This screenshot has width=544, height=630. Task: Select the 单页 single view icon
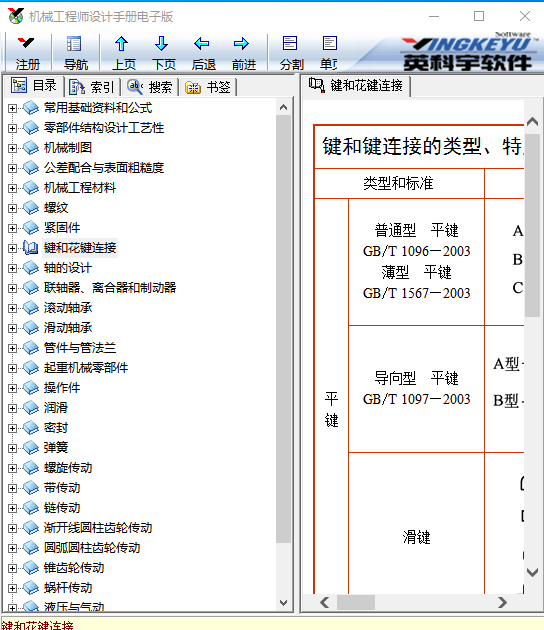(x=329, y=53)
